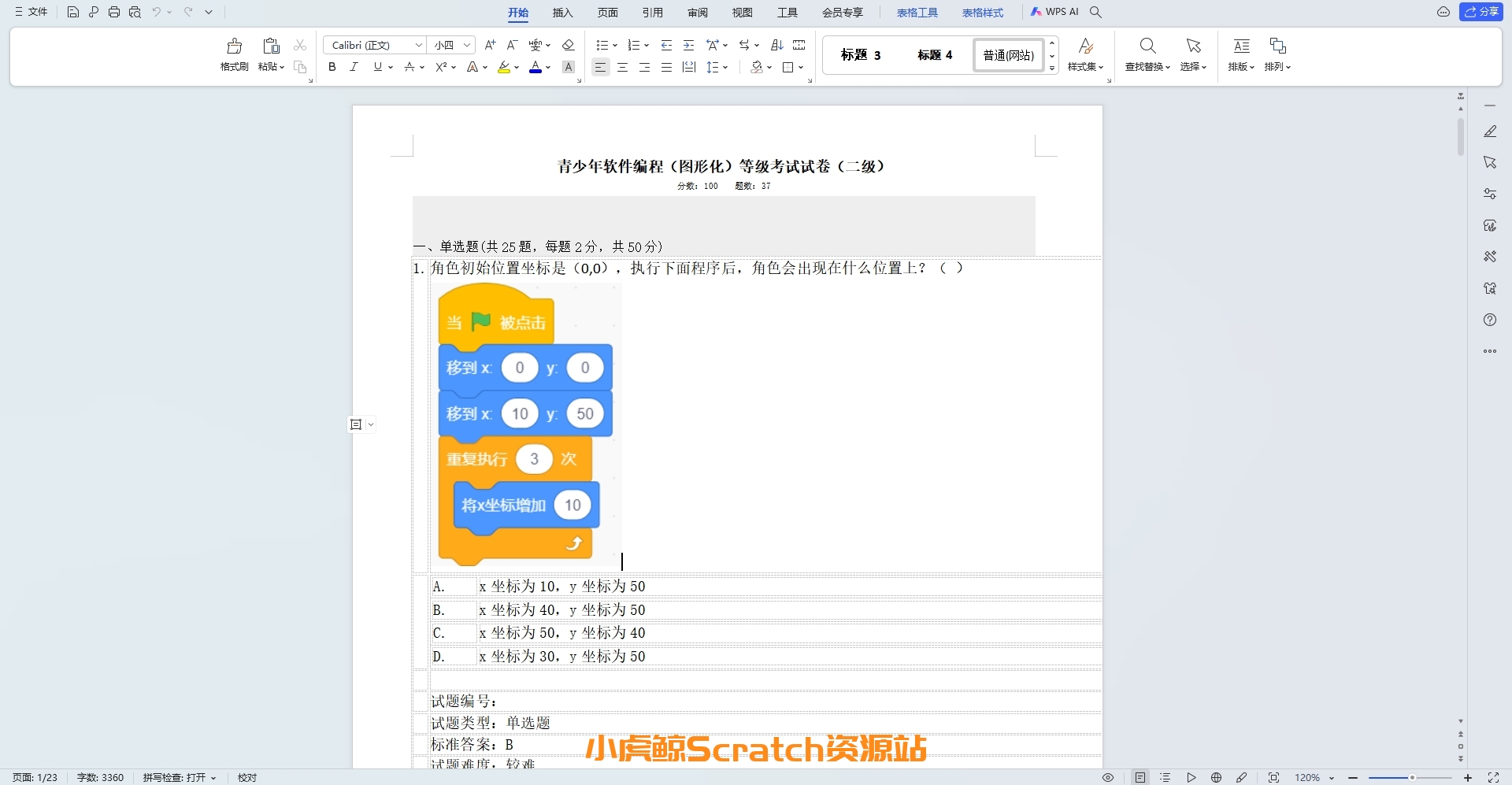The image size is (1512, 785).
Task: Click the three-dots more icon in right sidebar
Action: click(x=1490, y=351)
